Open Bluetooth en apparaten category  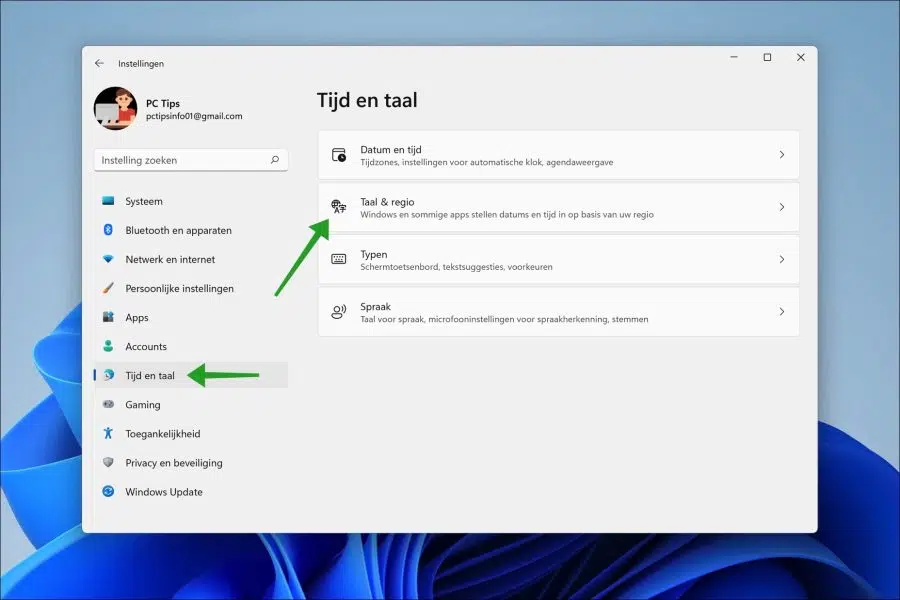(191, 230)
